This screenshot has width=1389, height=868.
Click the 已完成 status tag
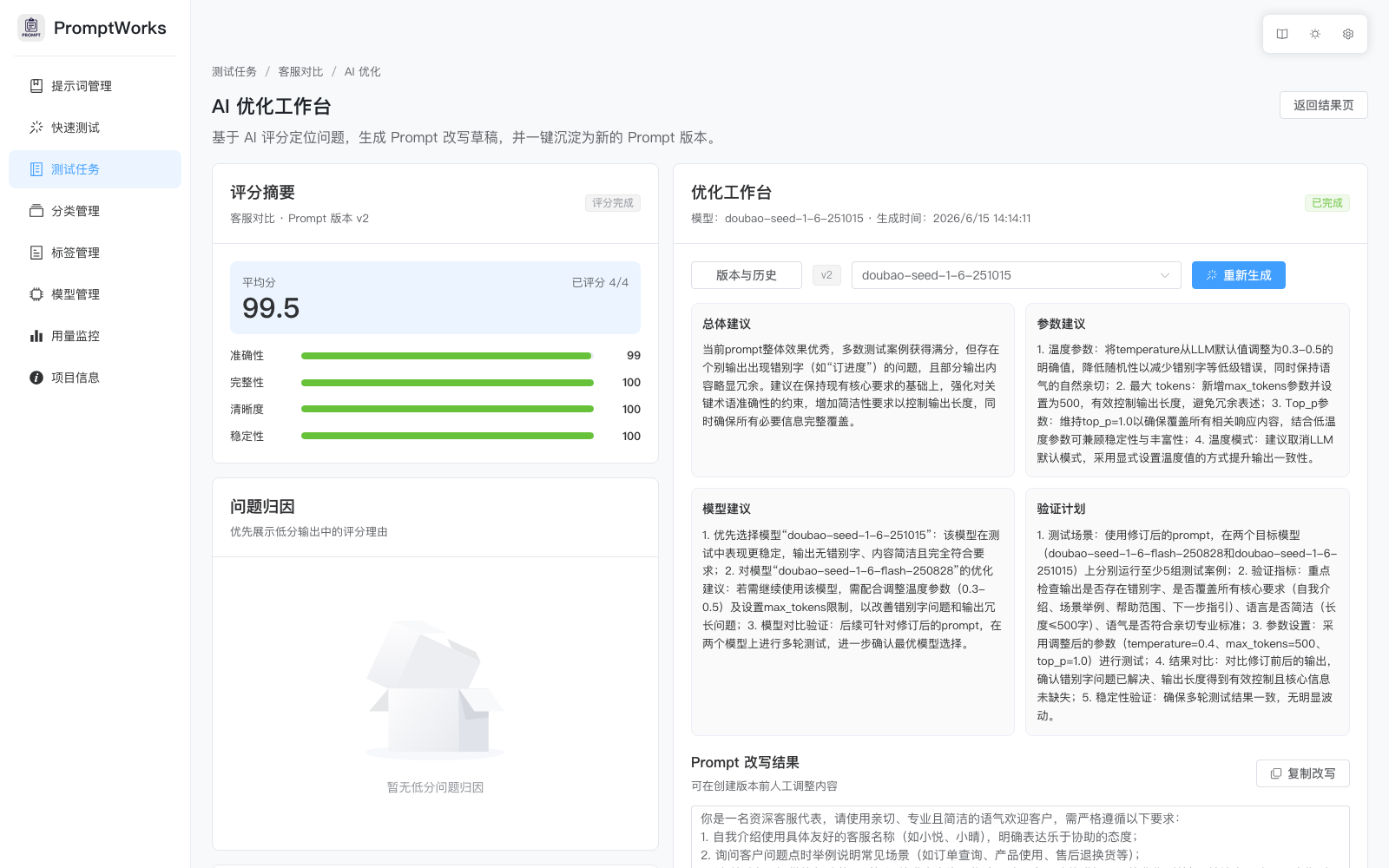pyautogui.click(x=1327, y=203)
